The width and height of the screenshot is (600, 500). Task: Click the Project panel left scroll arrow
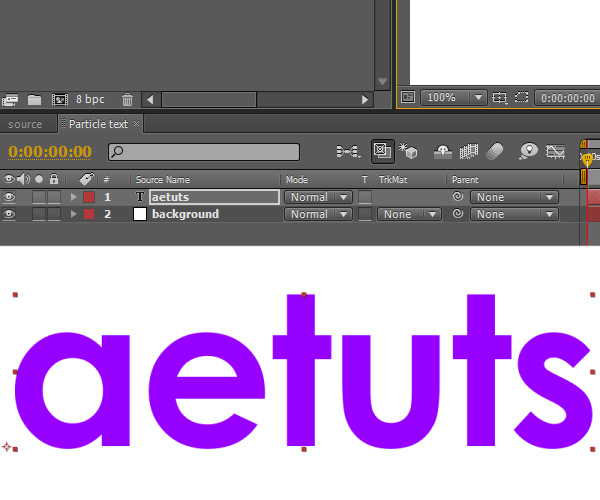coord(150,100)
